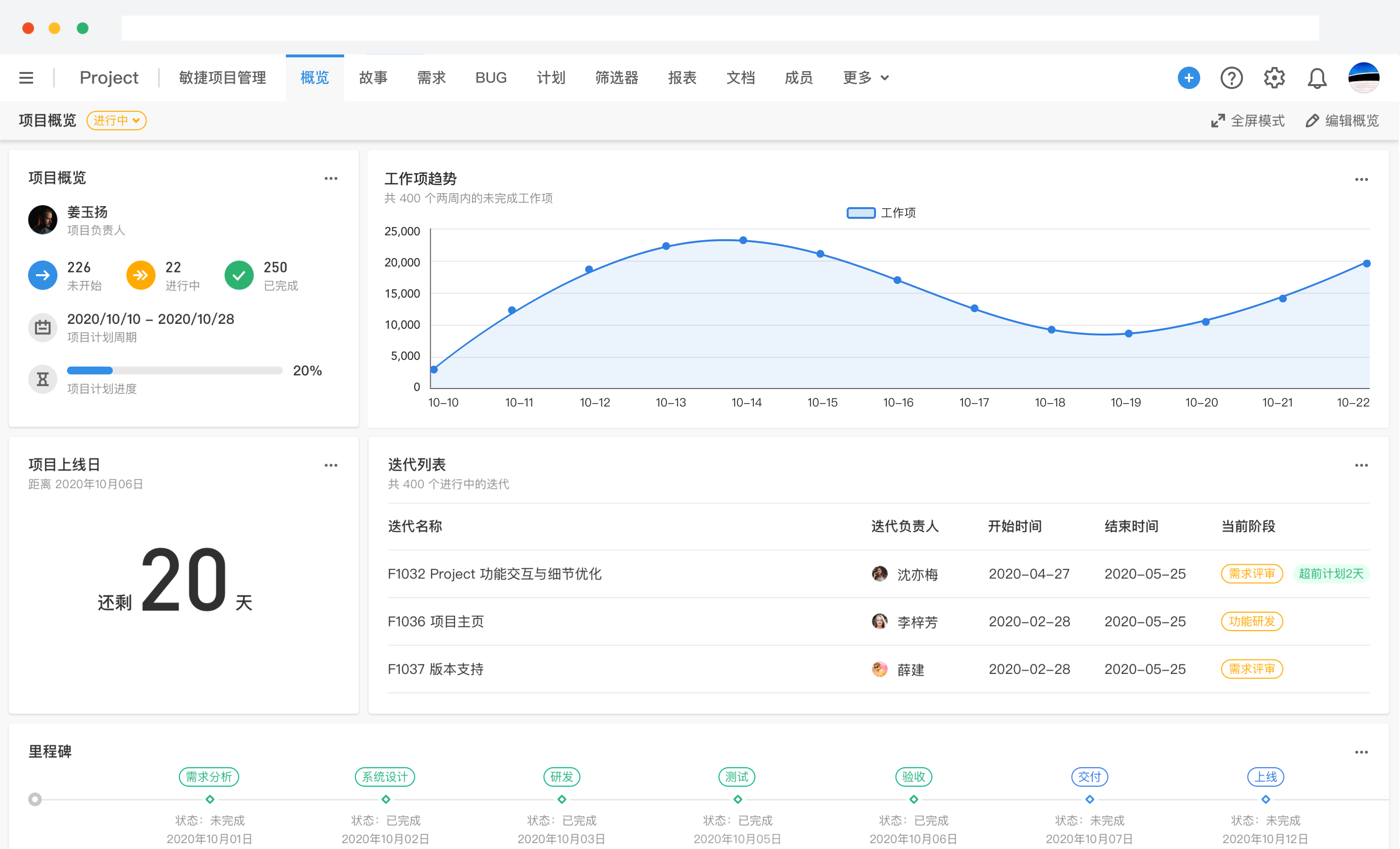This screenshot has width=1400, height=849.
Task: Click the notification bell icon
Action: click(x=1317, y=78)
